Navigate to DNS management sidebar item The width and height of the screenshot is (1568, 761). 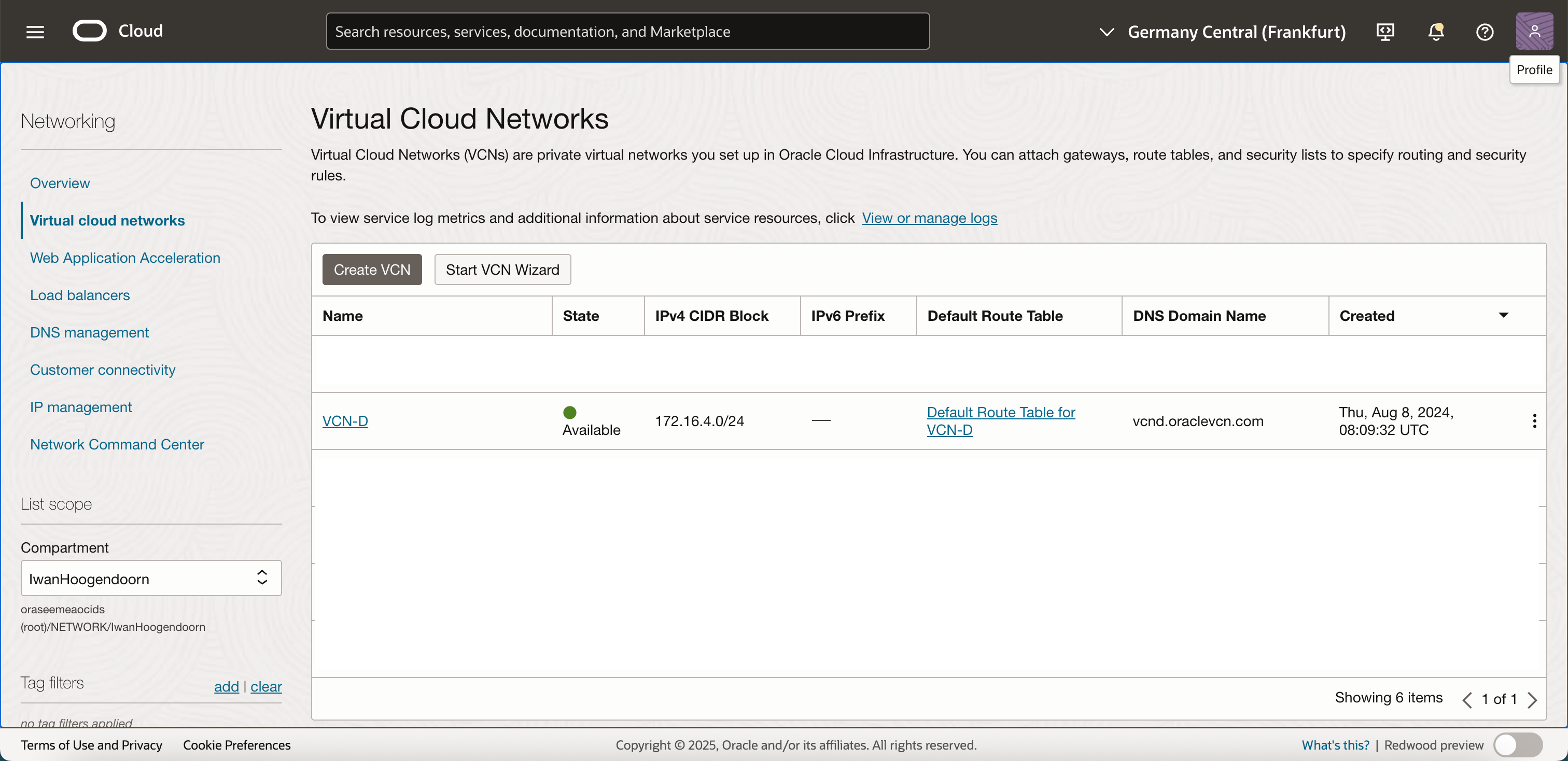90,332
